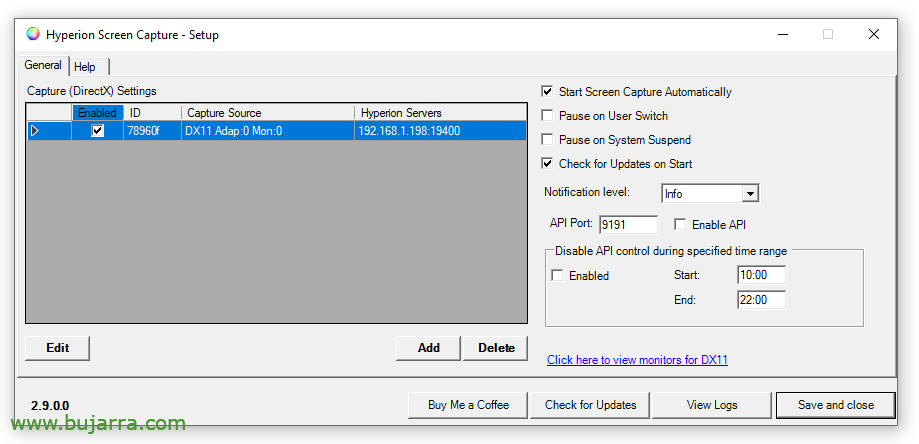The width and height of the screenshot is (919, 444).
Task: Click the ID column header
Action: pos(152,112)
